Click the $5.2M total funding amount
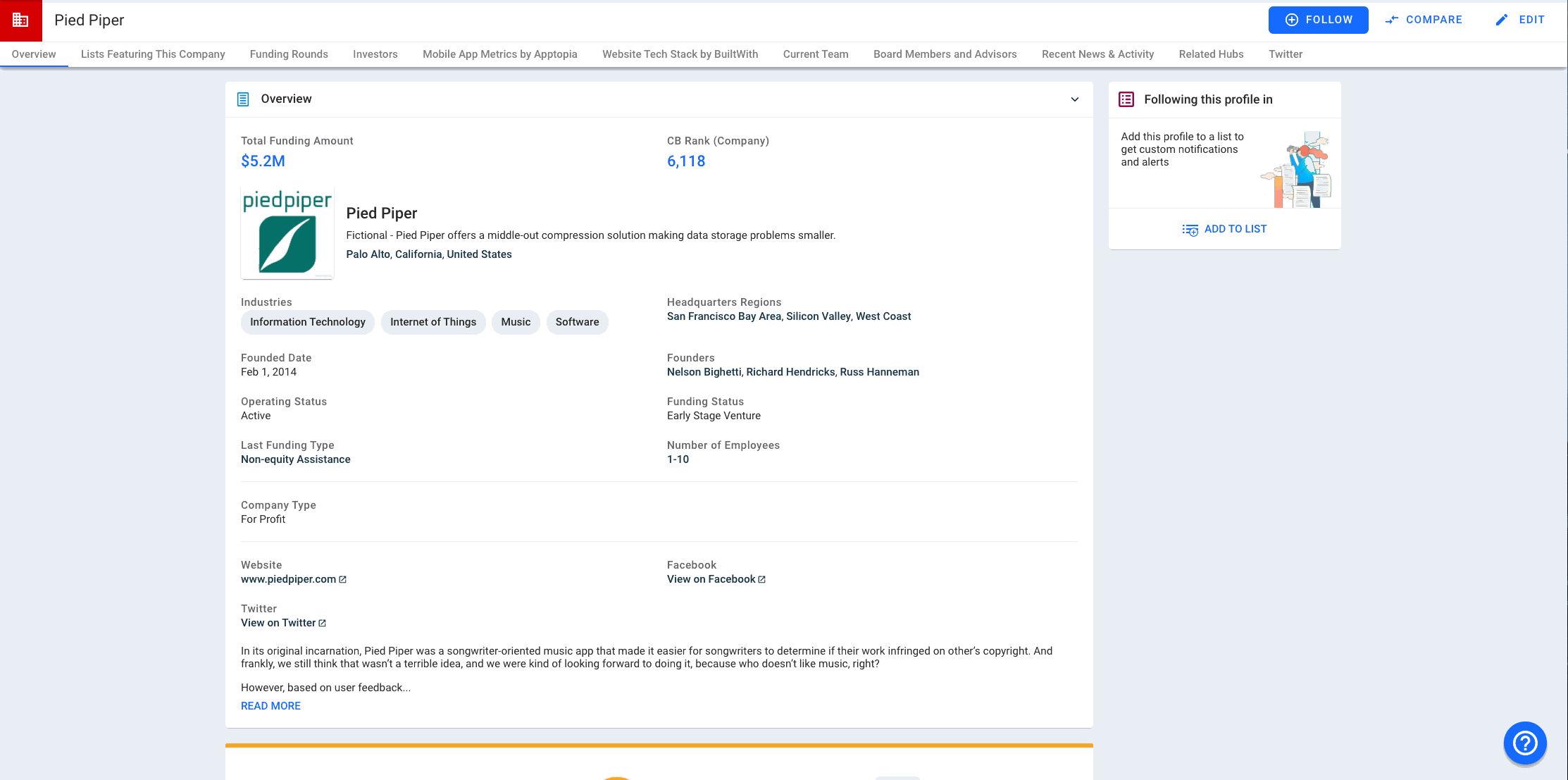The height and width of the screenshot is (780, 1568). pos(263,161)
